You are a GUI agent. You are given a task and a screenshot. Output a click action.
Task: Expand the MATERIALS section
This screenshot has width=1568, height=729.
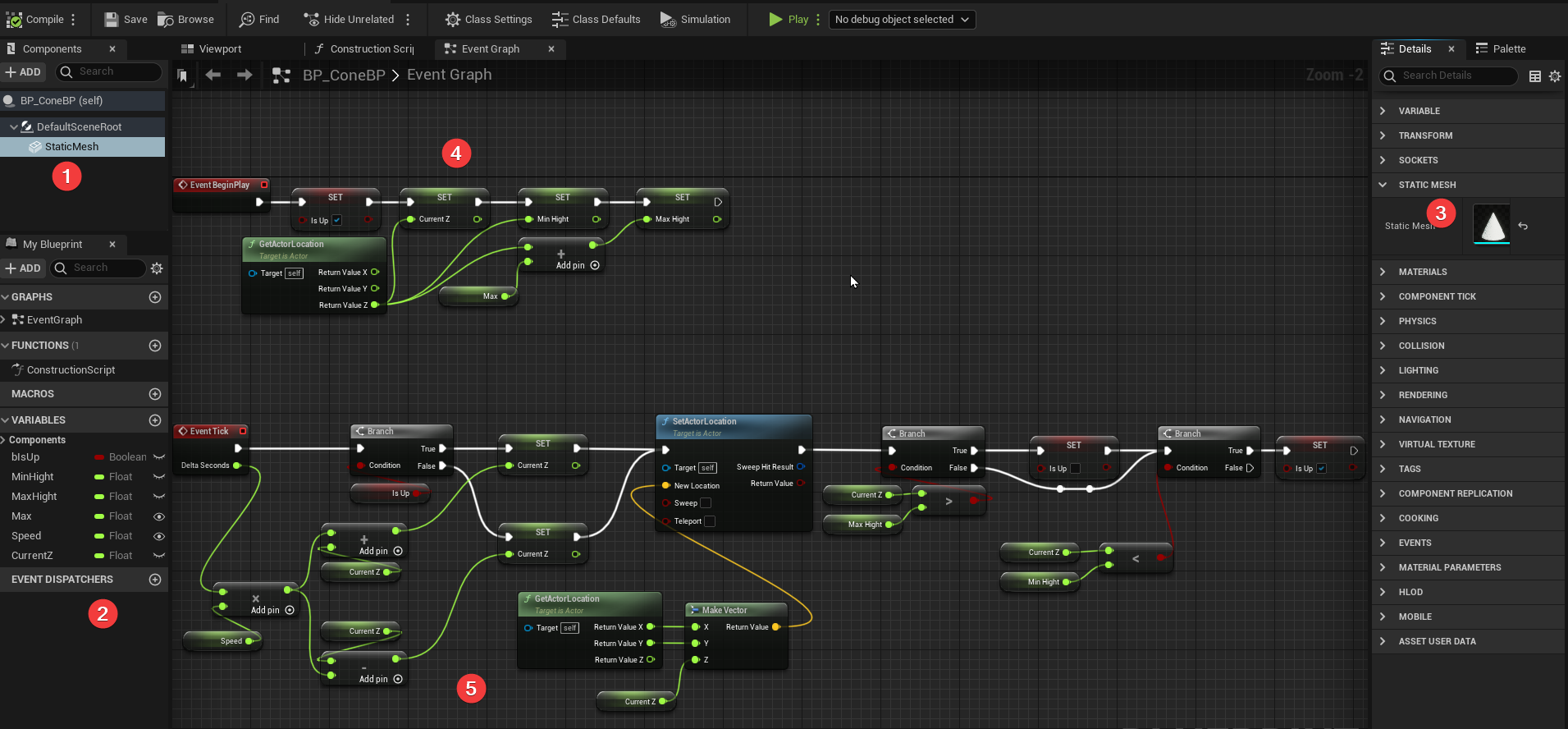[x=1383, y=272]
